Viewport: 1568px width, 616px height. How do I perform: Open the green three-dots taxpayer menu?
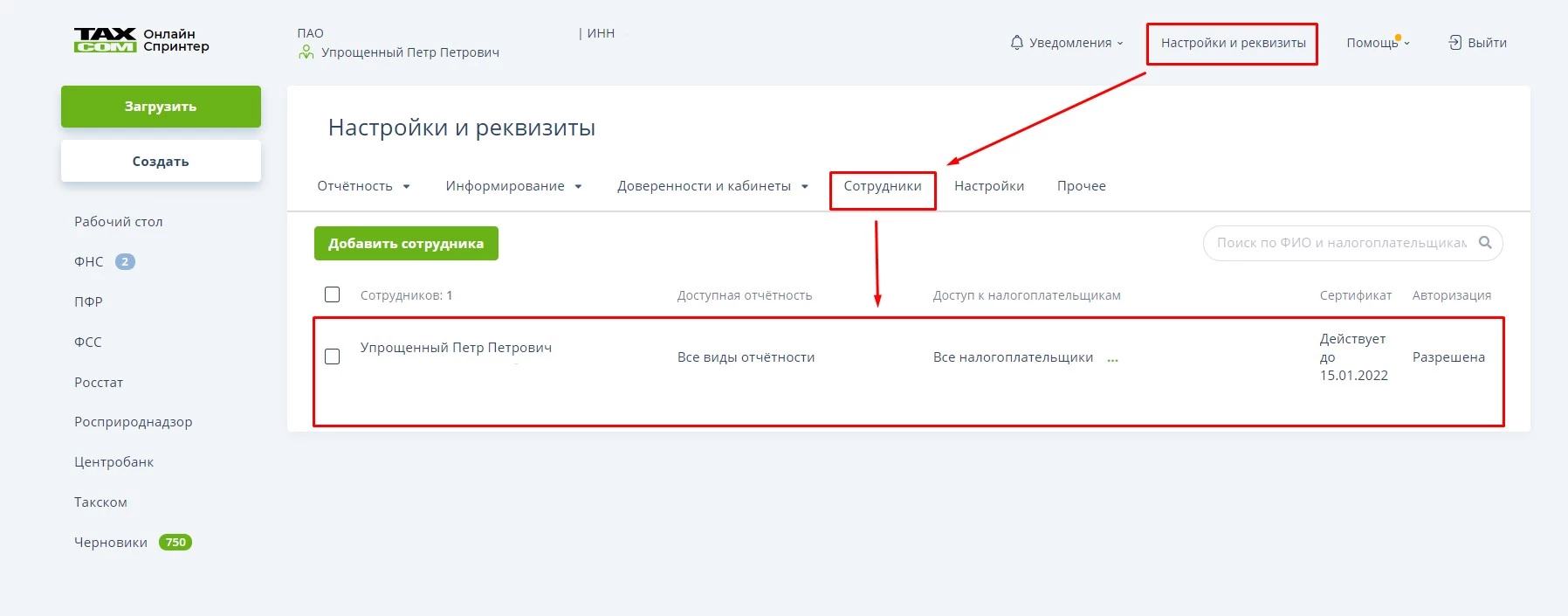(x=1112, y=358)
